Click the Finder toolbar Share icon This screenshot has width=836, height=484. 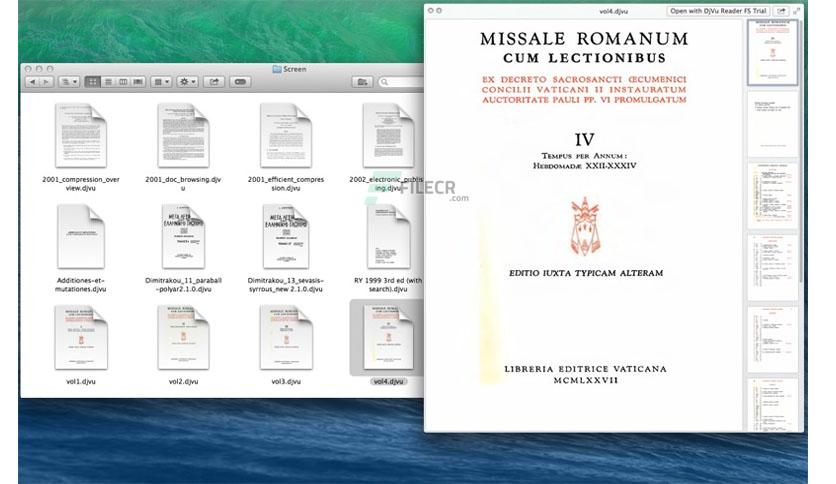[214, 82]
